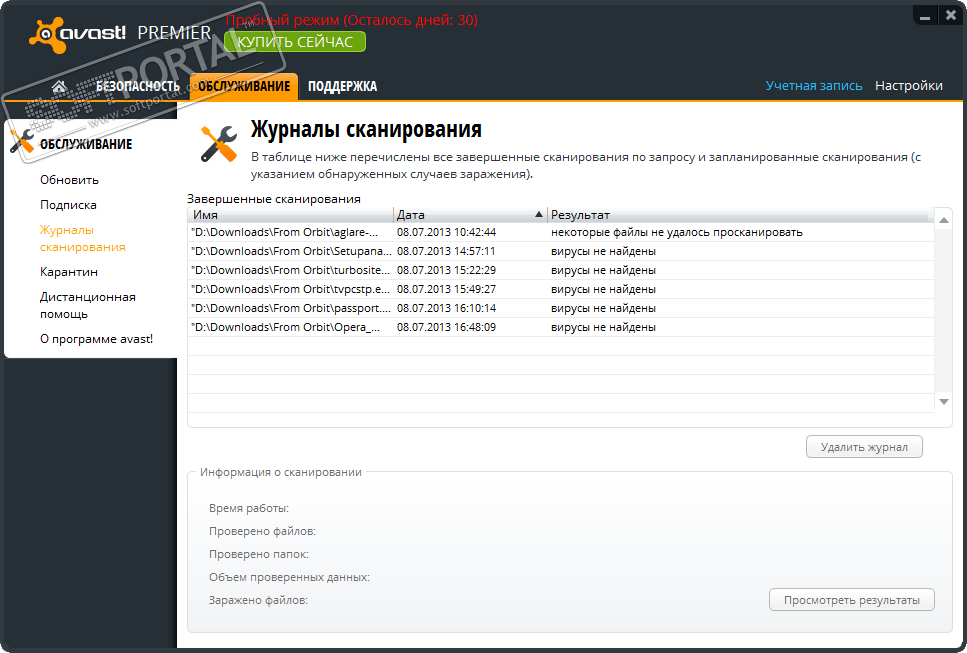Click the scroll up arrow of scan list
The width and height of the screenshot is (967, 653).
click(943, 220)
